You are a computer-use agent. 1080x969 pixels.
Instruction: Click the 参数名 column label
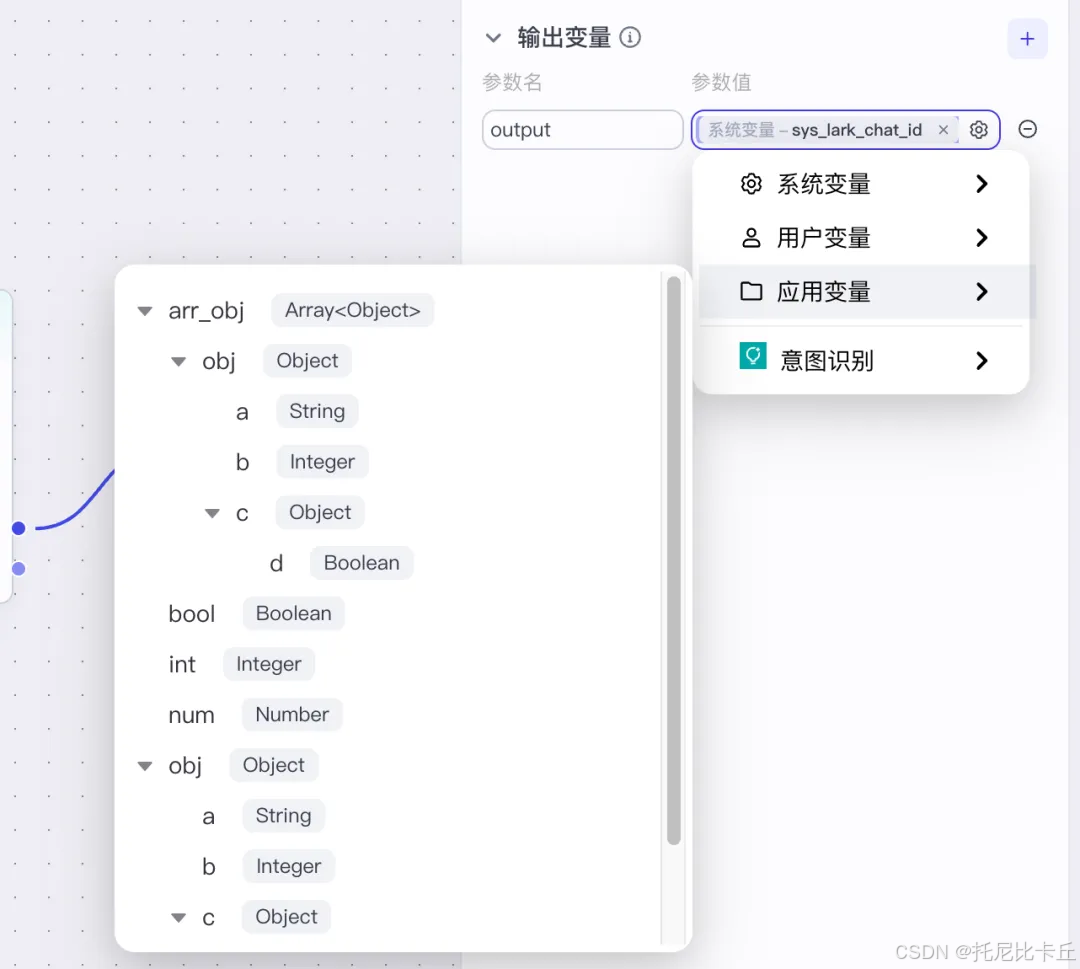pos(512,83)
